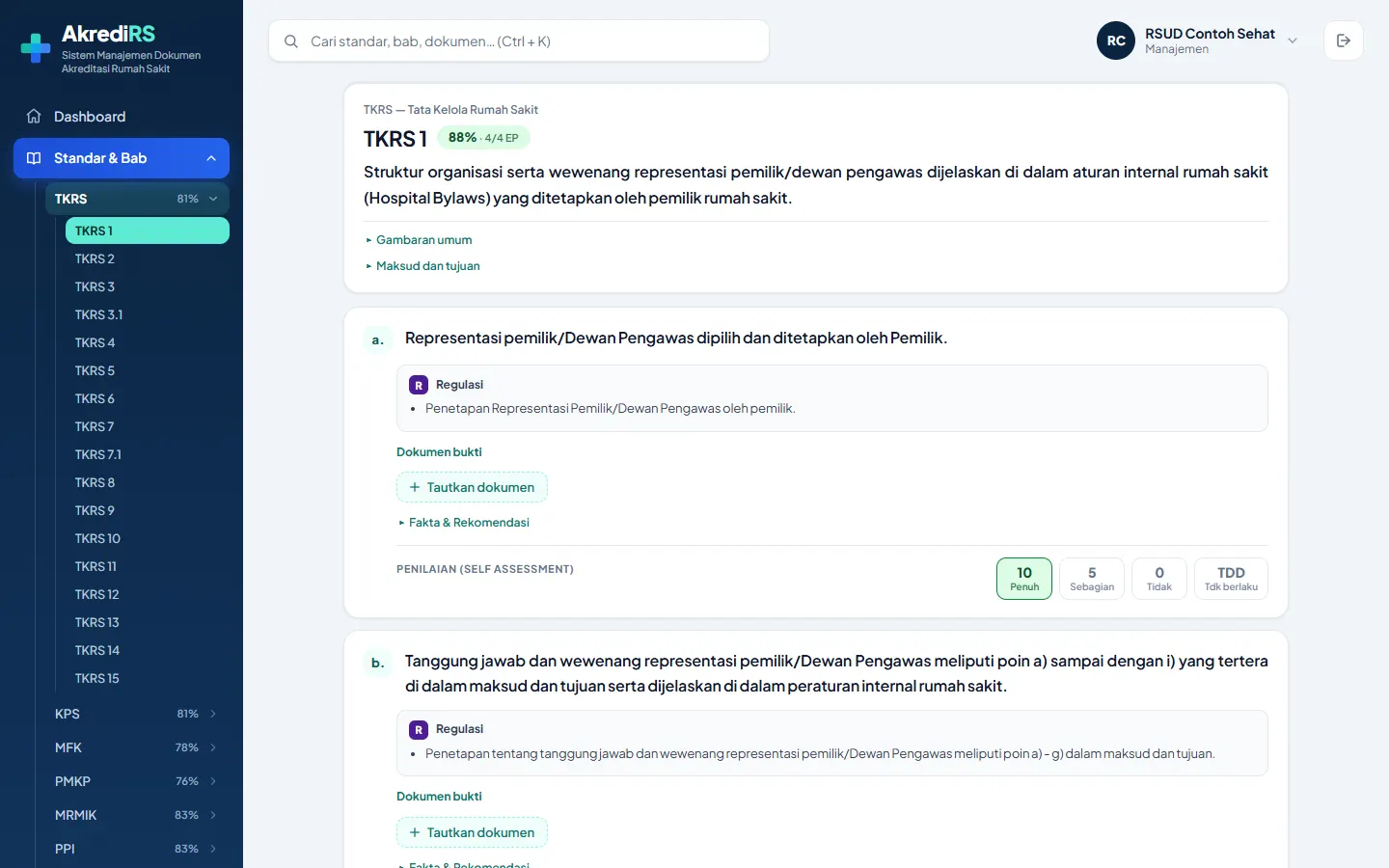1389x868 pixels.
Task: Expand the PMKP chapter
Action: (136, 781)
